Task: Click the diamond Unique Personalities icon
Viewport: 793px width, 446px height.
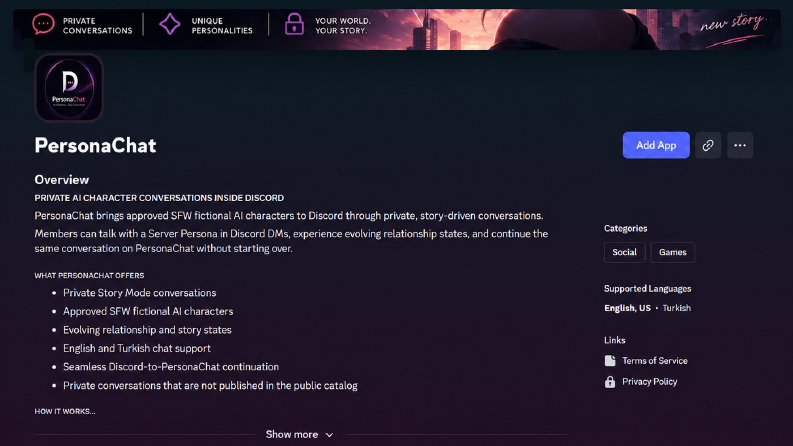Action: [169, 24]
